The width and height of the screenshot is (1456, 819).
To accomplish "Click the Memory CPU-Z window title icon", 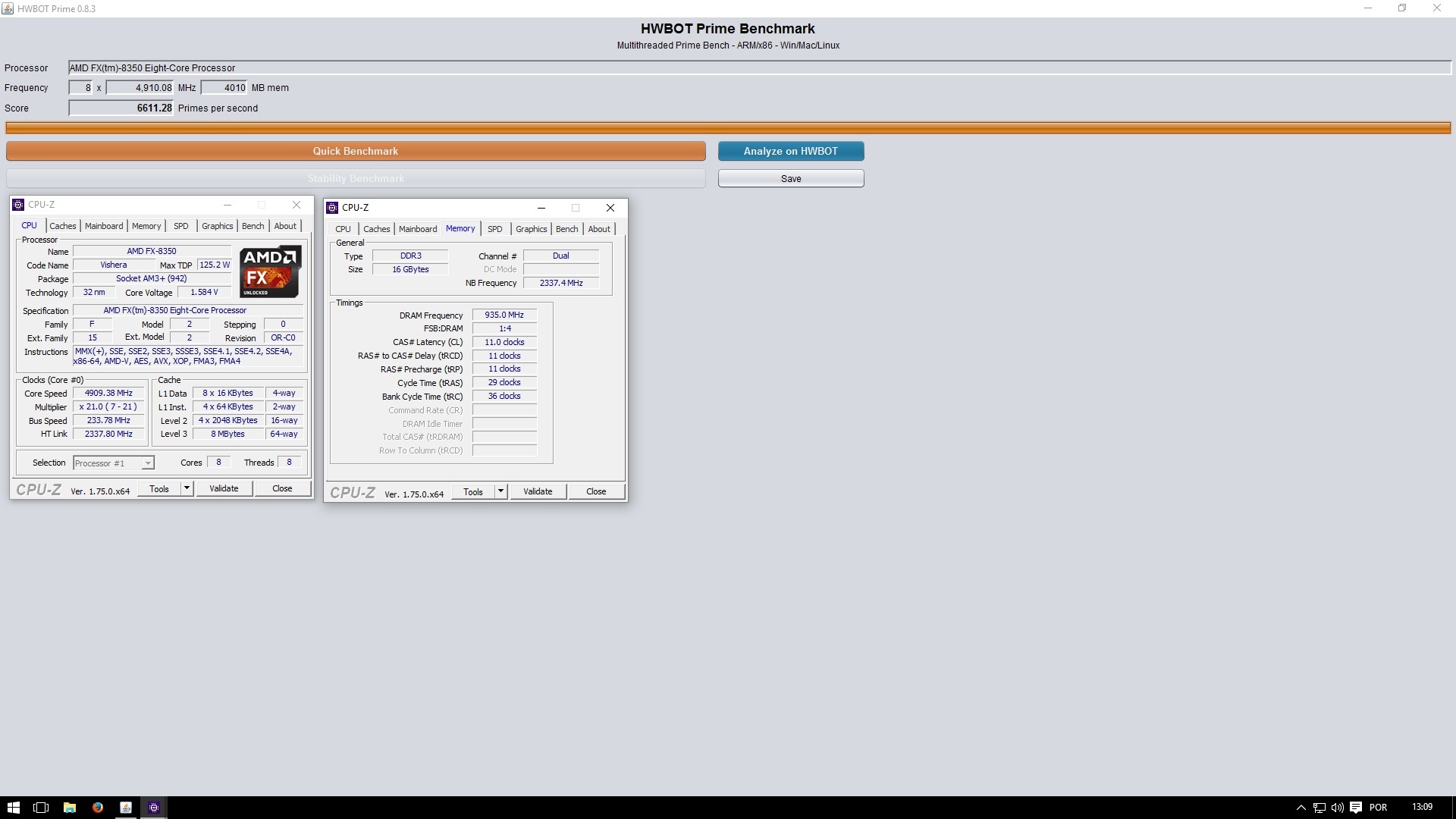I will click(x=332, y=208).
